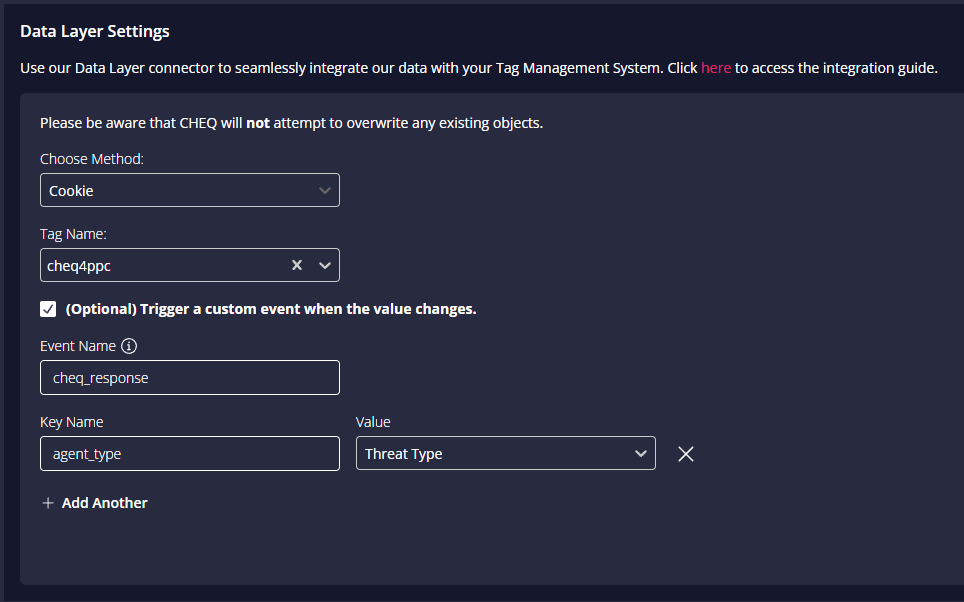Remove the agent_type key-value row

point(686,454)
